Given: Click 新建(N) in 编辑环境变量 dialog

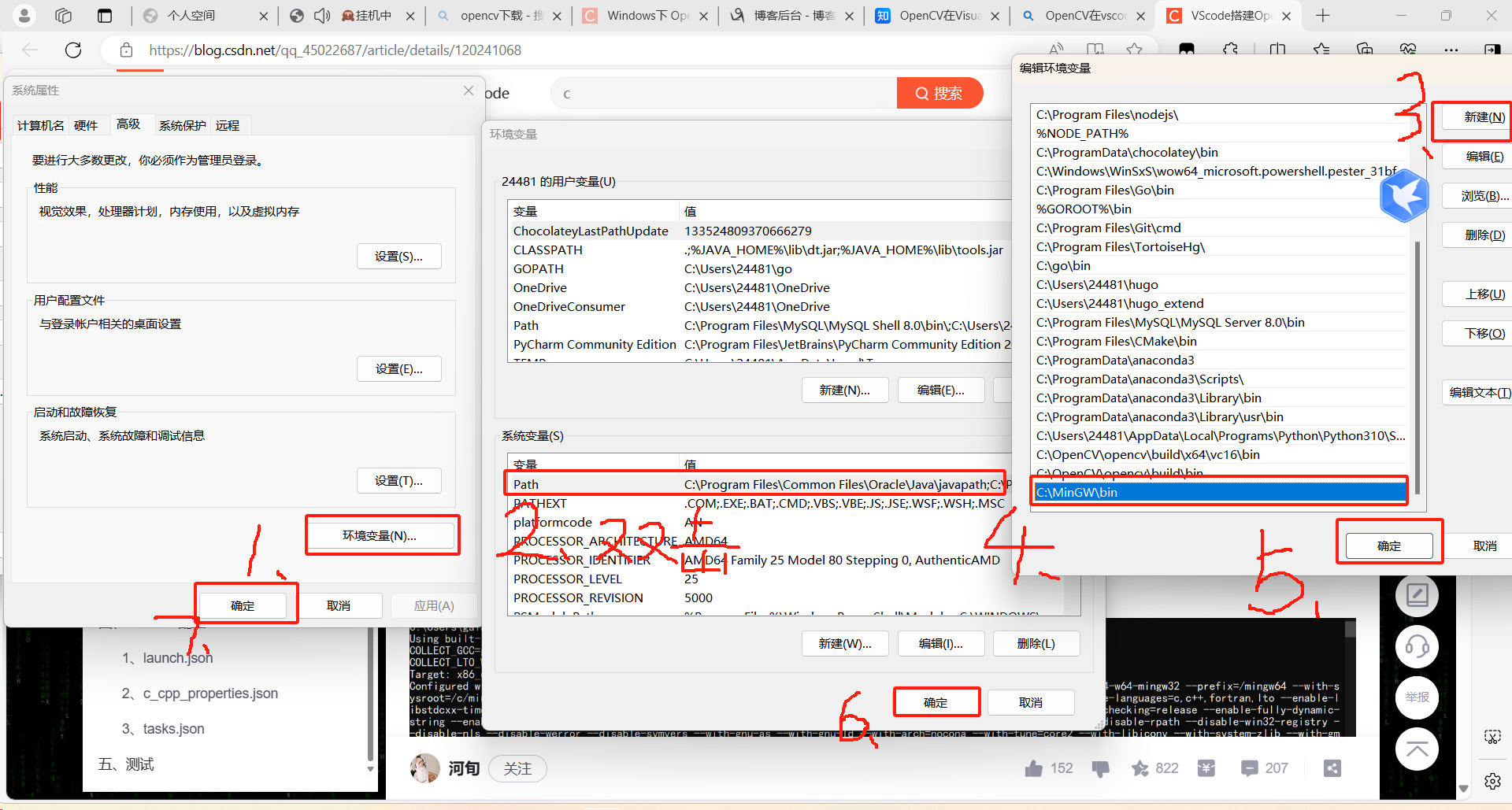Looking at the screenshot, I should 1477,117.
